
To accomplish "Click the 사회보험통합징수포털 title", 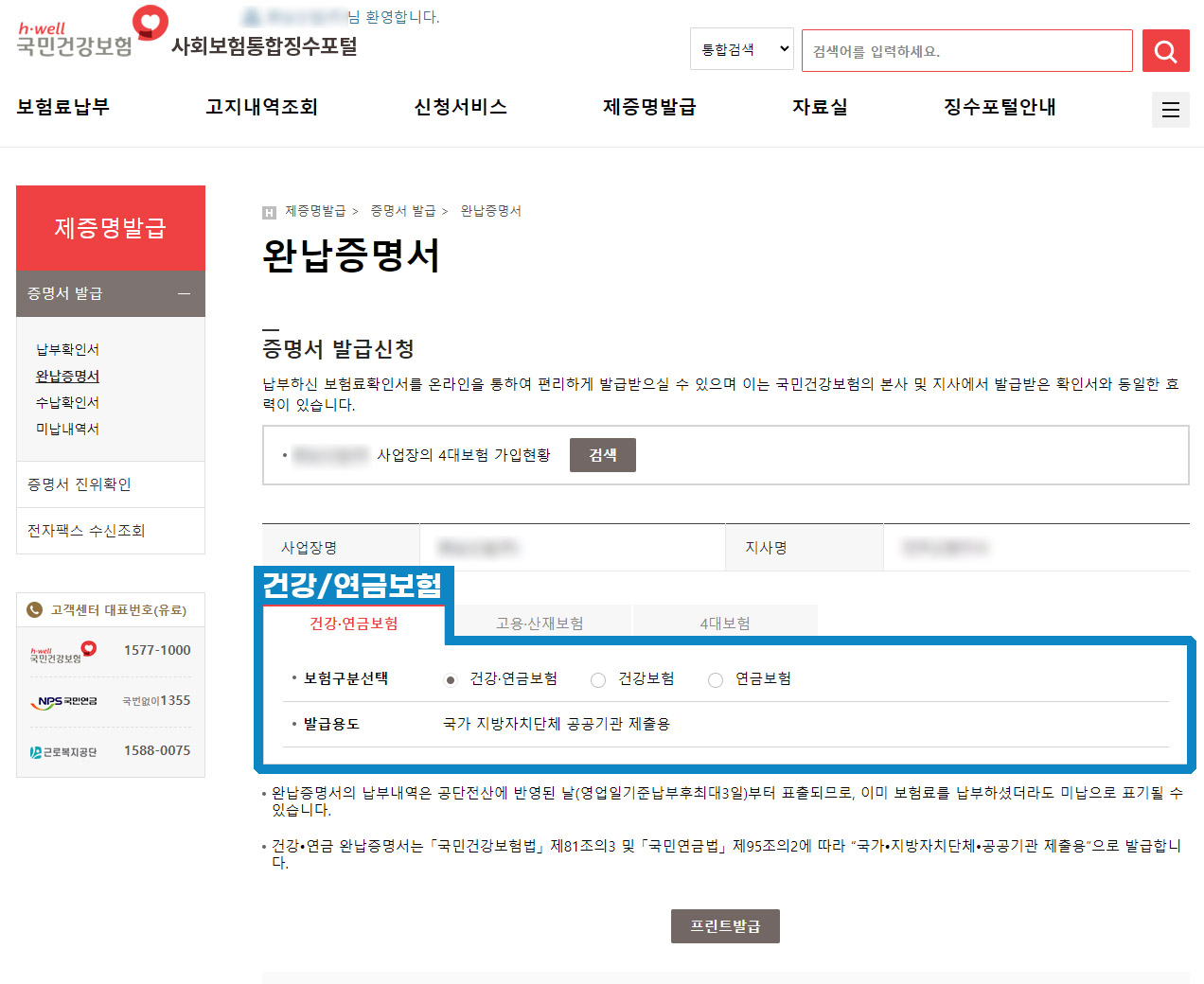I will [264, 46].
